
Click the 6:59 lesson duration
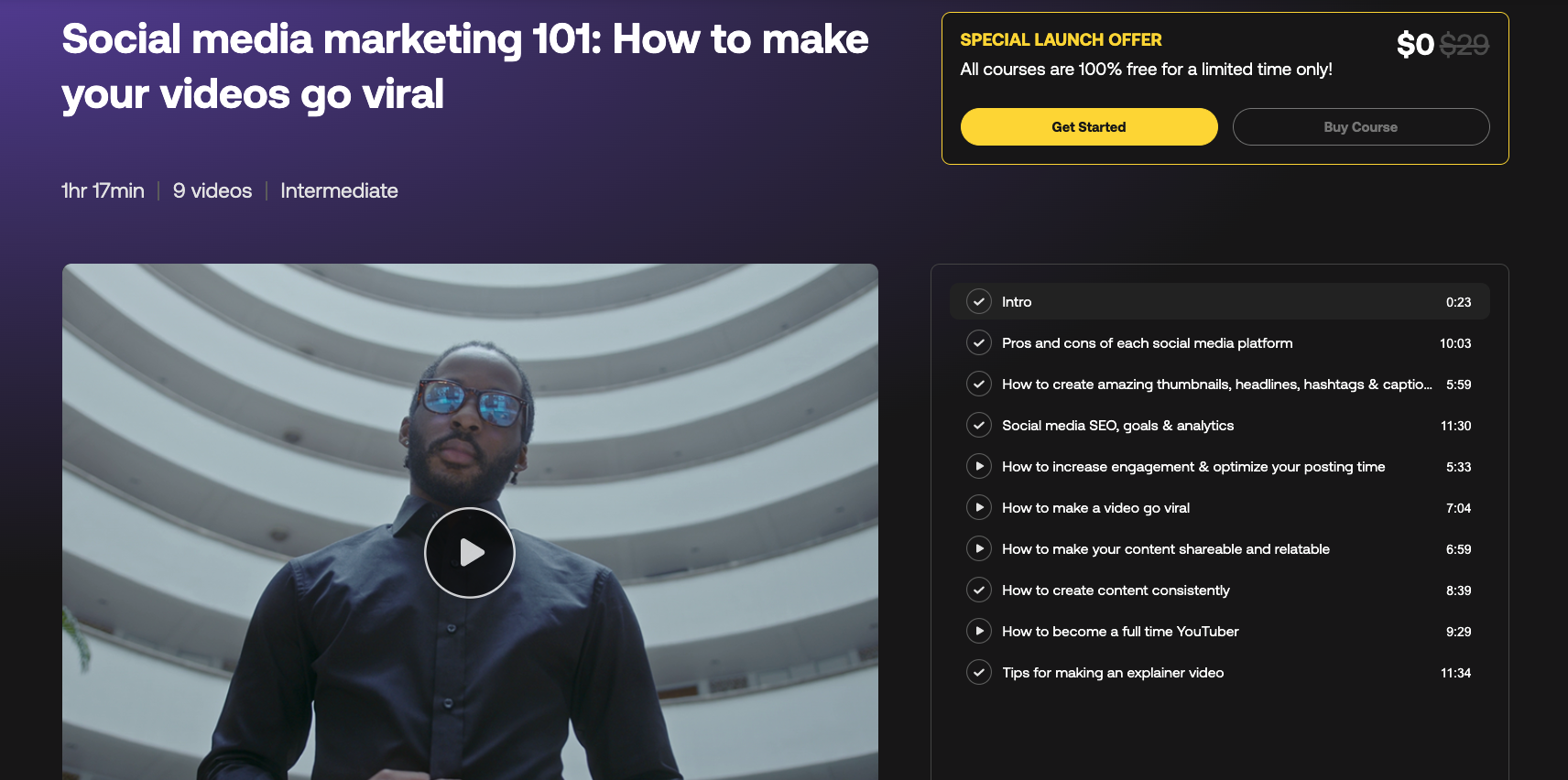(x=1458, y=549)
